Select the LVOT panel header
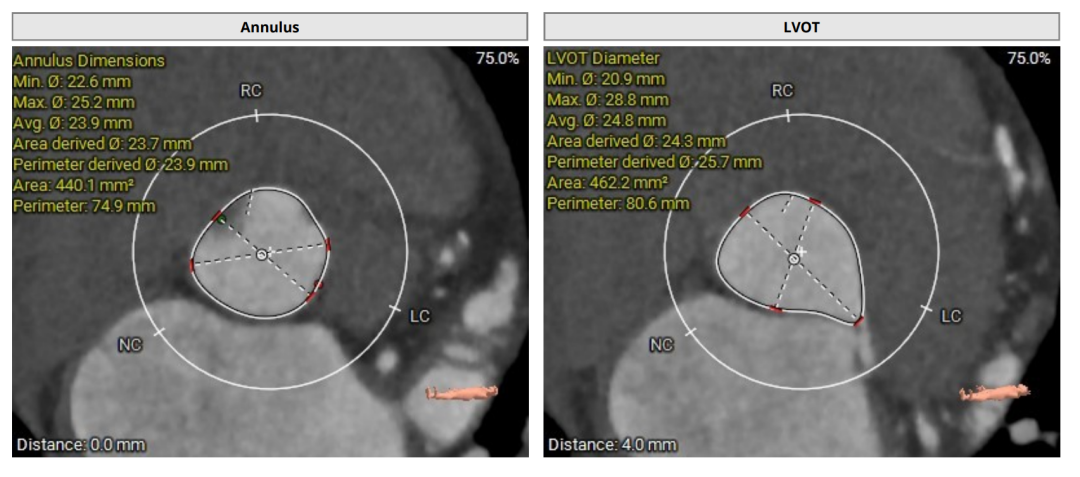Screen dimensions: 1080x477 pyautogui.click(x=802, y=27)
